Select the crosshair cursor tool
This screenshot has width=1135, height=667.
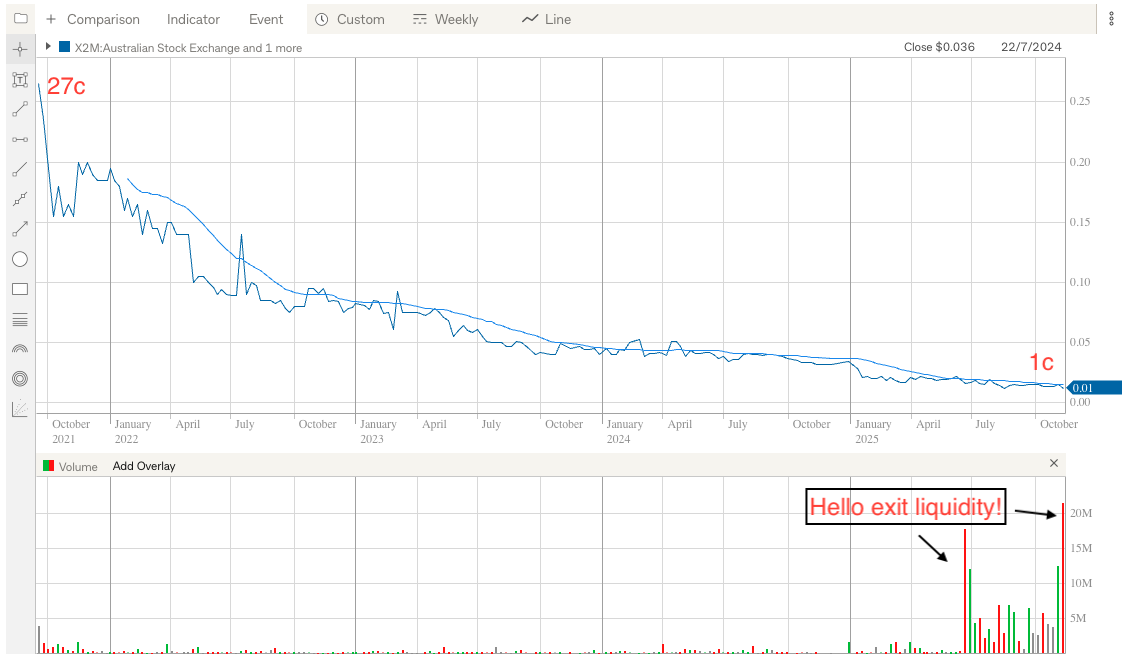[x=20, y=49]
